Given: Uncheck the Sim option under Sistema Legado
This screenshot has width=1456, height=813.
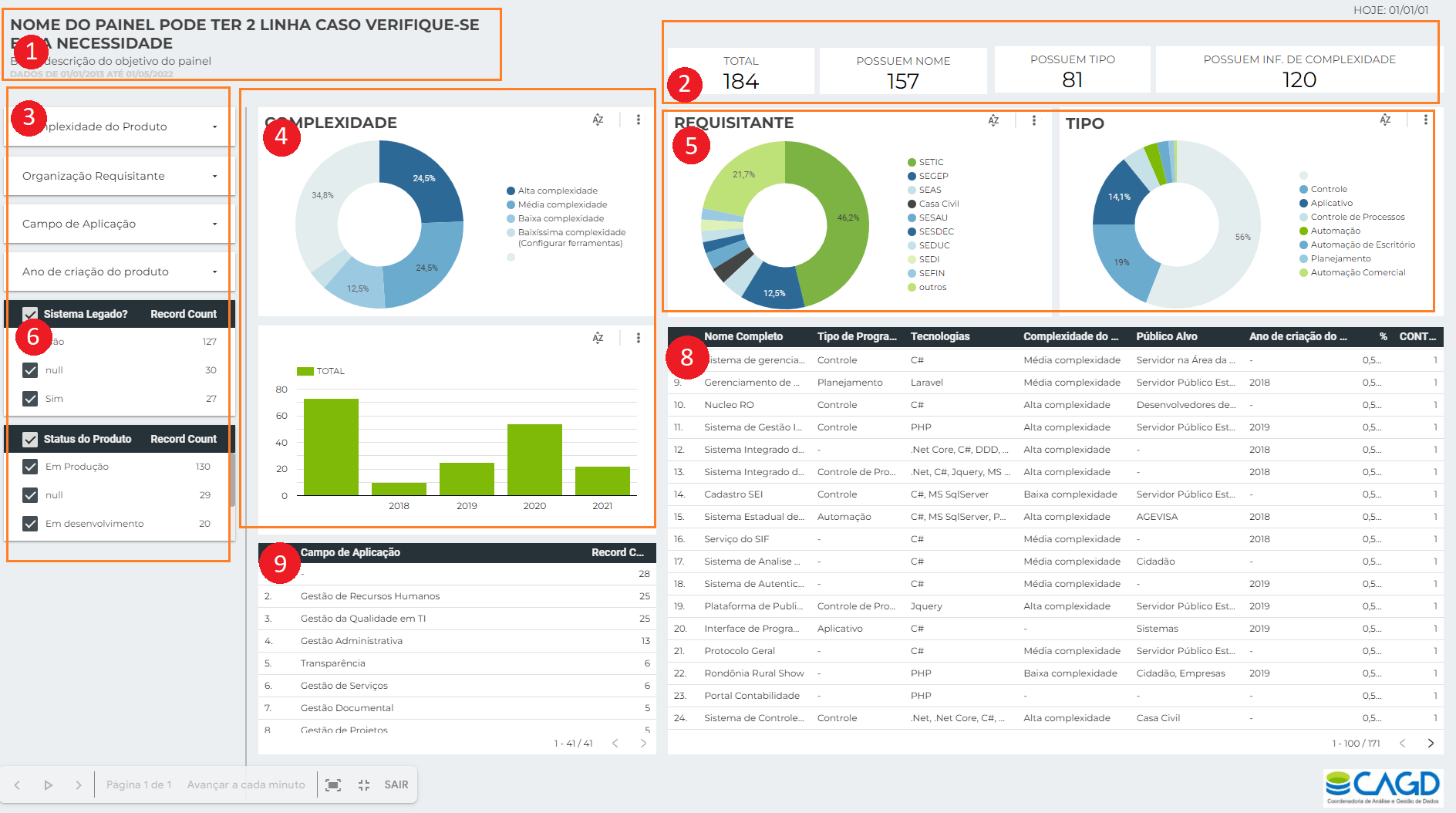Looking at the screenshot, I should click(x=30, y=399).
